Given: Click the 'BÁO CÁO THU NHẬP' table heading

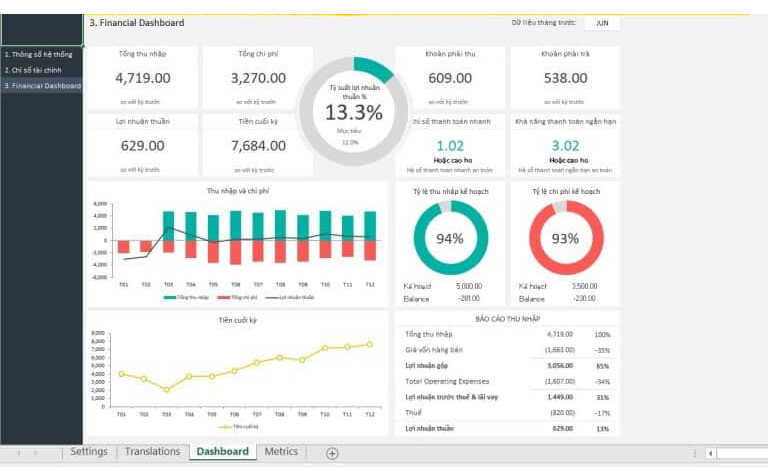Looking at the screenshot, I should click(507, 319).
